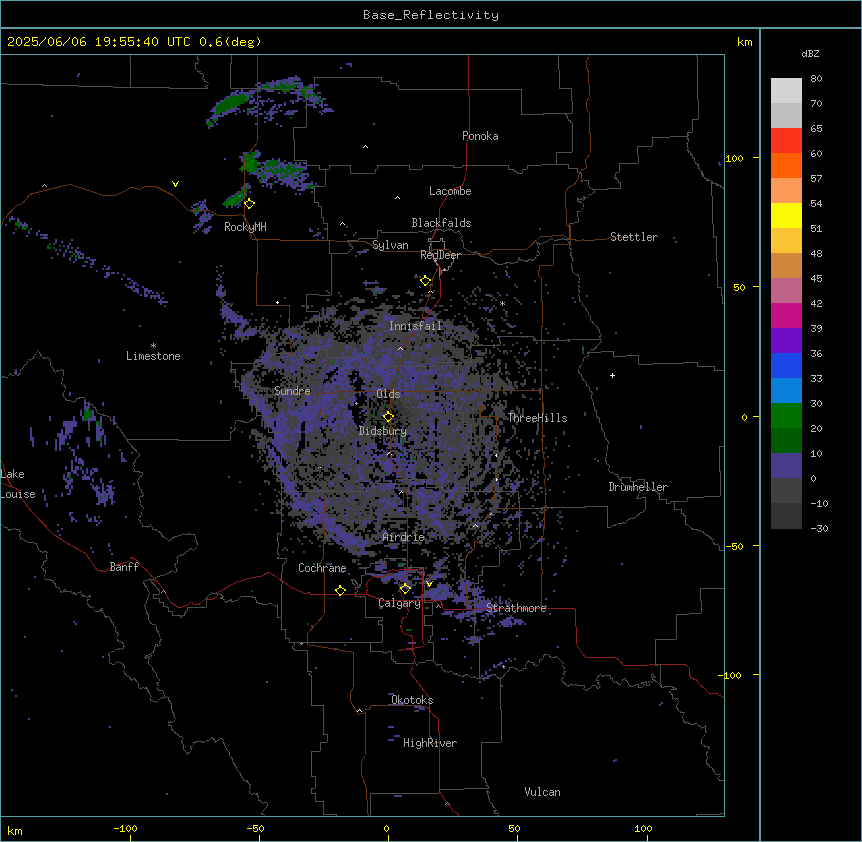Click the RockyMH label

pyautogui.click(x=245, y=227)
